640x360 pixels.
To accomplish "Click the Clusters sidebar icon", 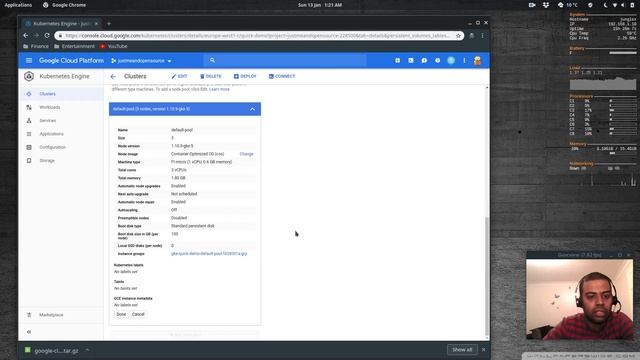I will [29, 94].
